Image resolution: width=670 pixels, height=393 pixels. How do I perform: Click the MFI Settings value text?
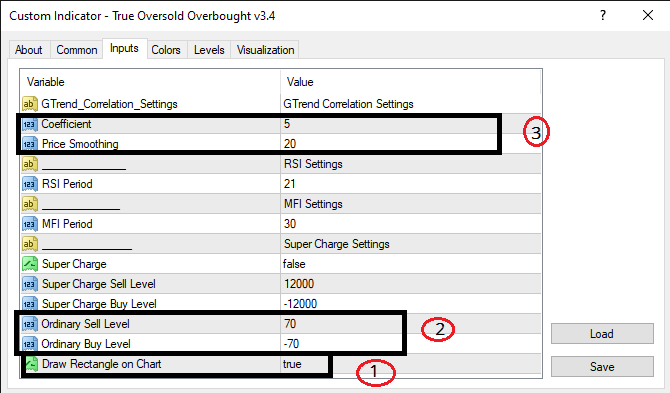point(313,204)
